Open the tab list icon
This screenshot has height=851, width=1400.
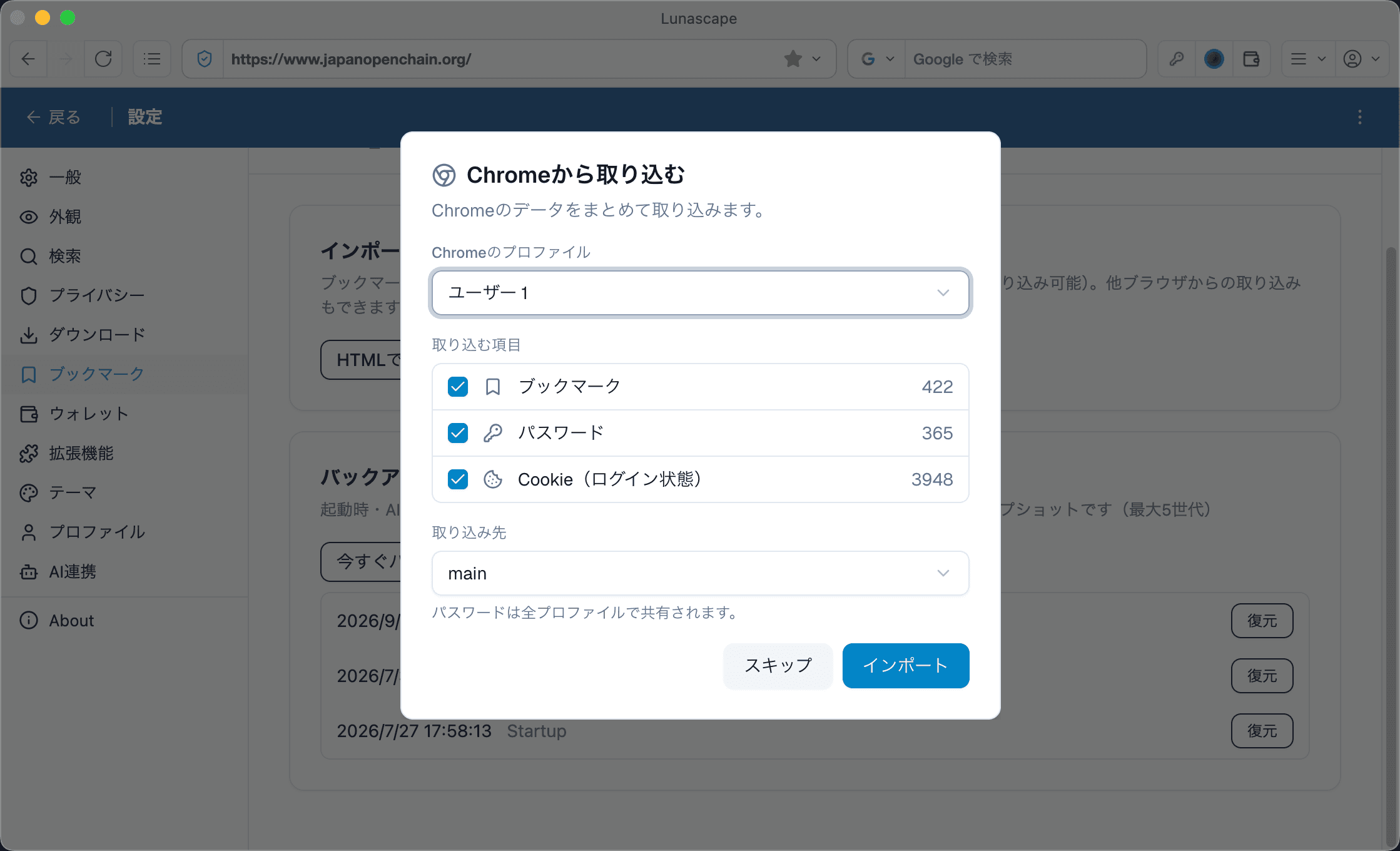152,59
